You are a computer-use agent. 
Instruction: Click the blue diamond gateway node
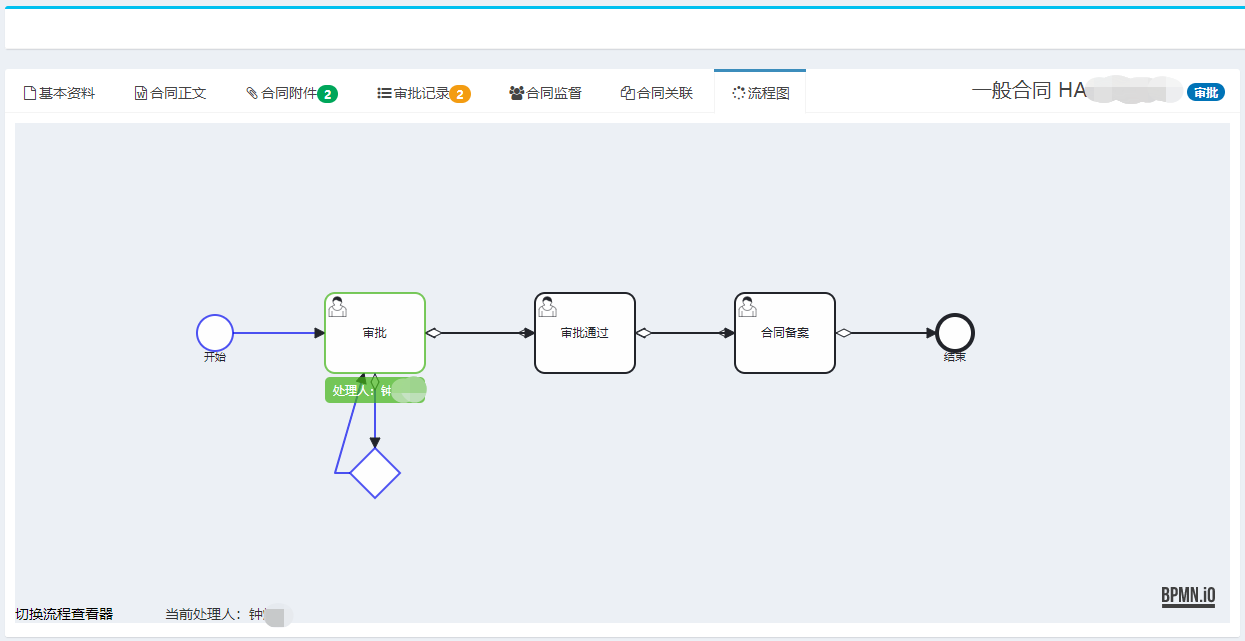[375, 473]
